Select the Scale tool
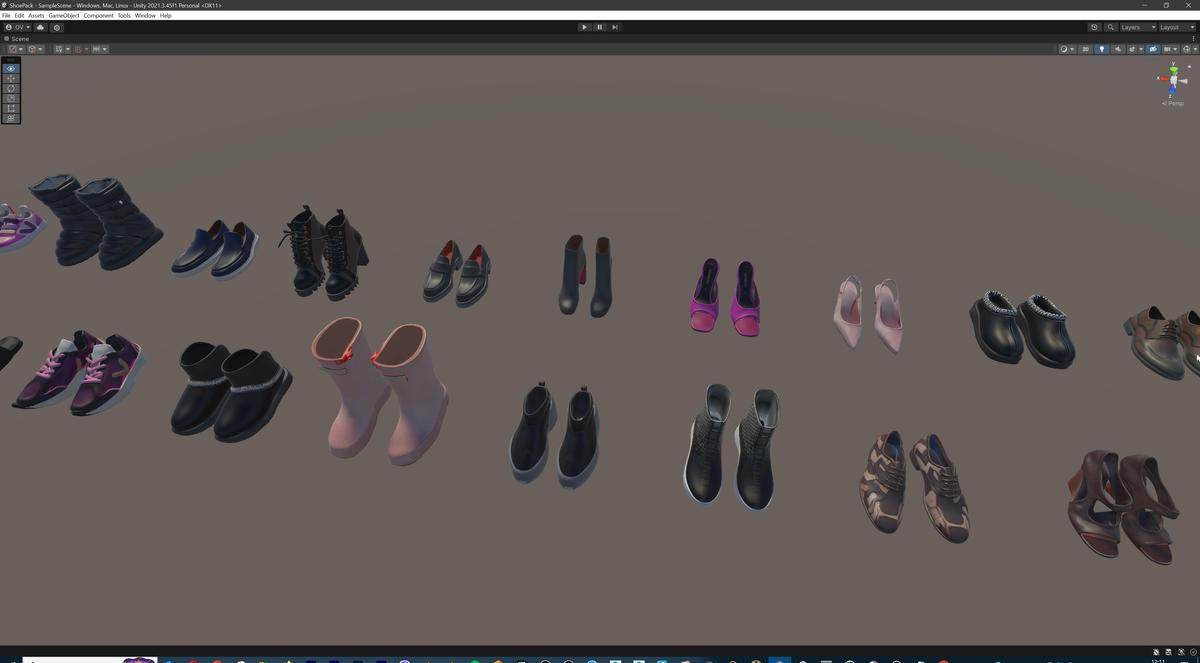The width and height of the screenshot is (1200, 663). (10, 98)
